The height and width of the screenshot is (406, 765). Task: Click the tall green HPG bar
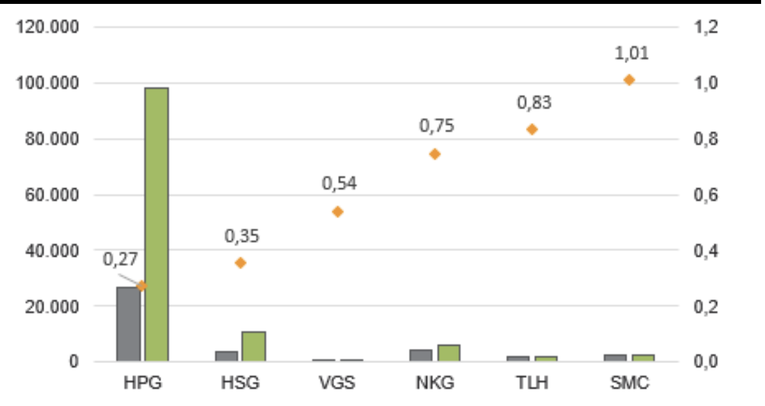pos(156,223)
